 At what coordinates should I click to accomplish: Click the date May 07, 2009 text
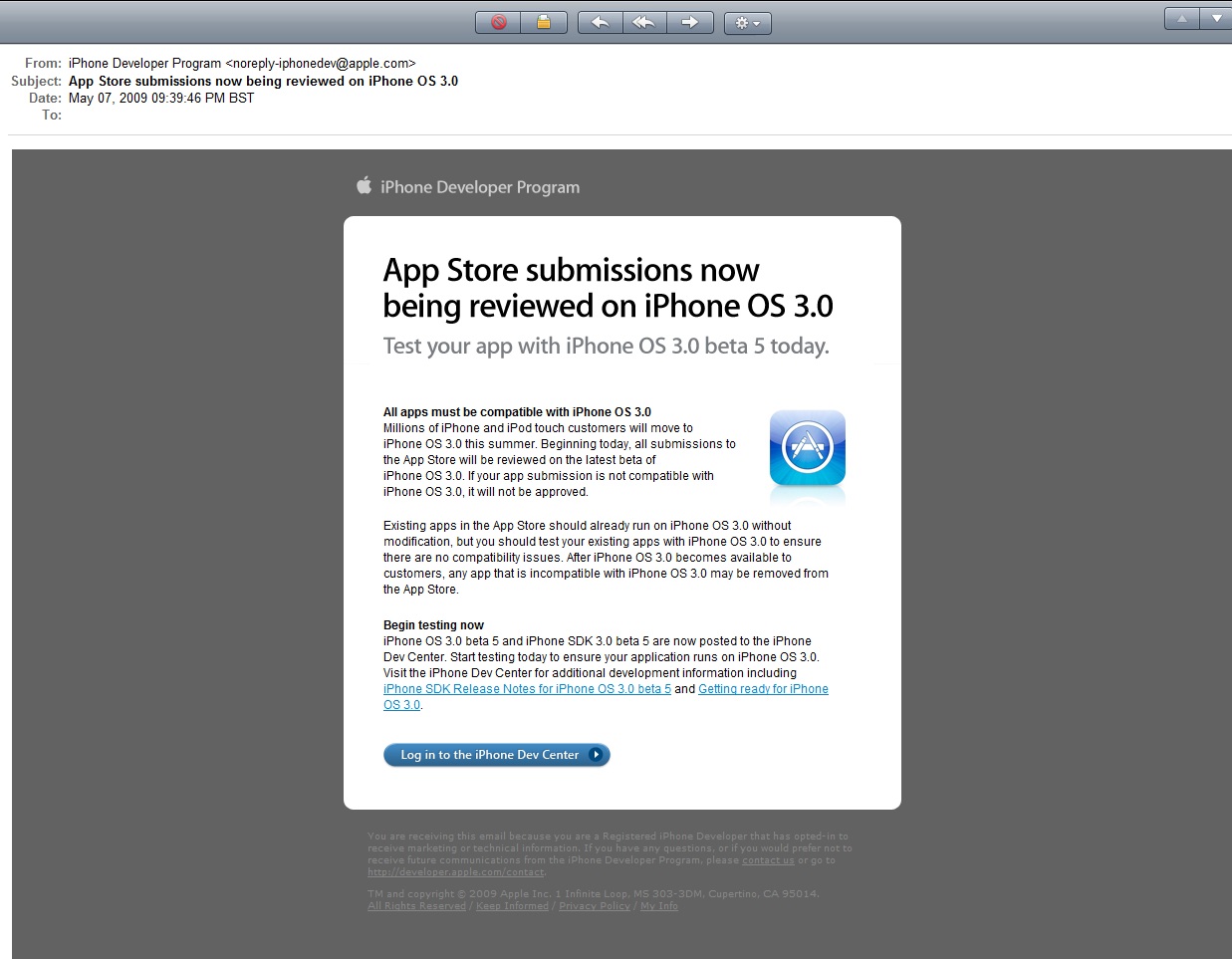pos(161,98)
